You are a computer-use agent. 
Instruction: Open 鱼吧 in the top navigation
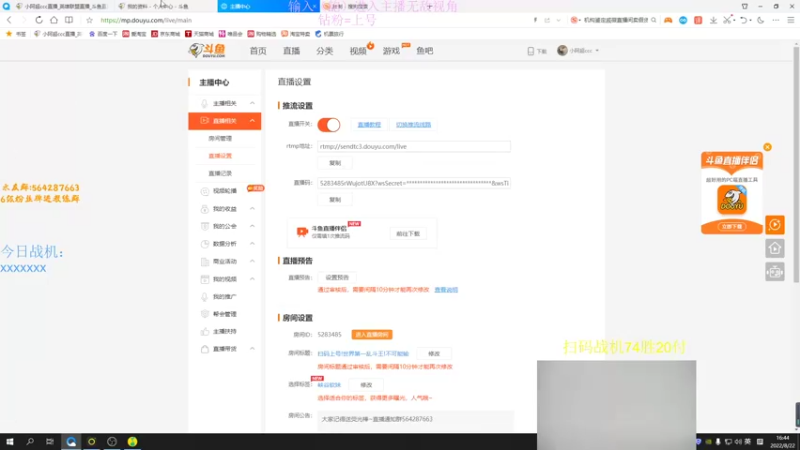coord(424,51)
